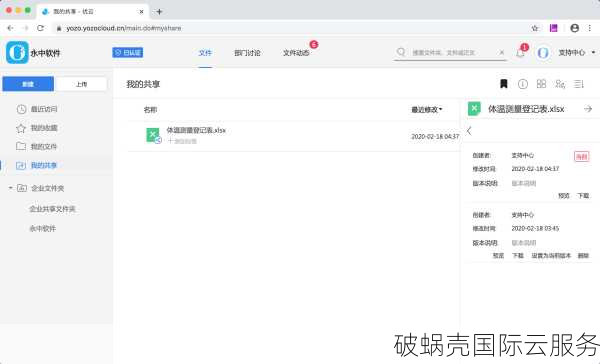Click the blue 已认证 badge
Image resolution: width=600 pixels, height=364 pixels.
127,52
